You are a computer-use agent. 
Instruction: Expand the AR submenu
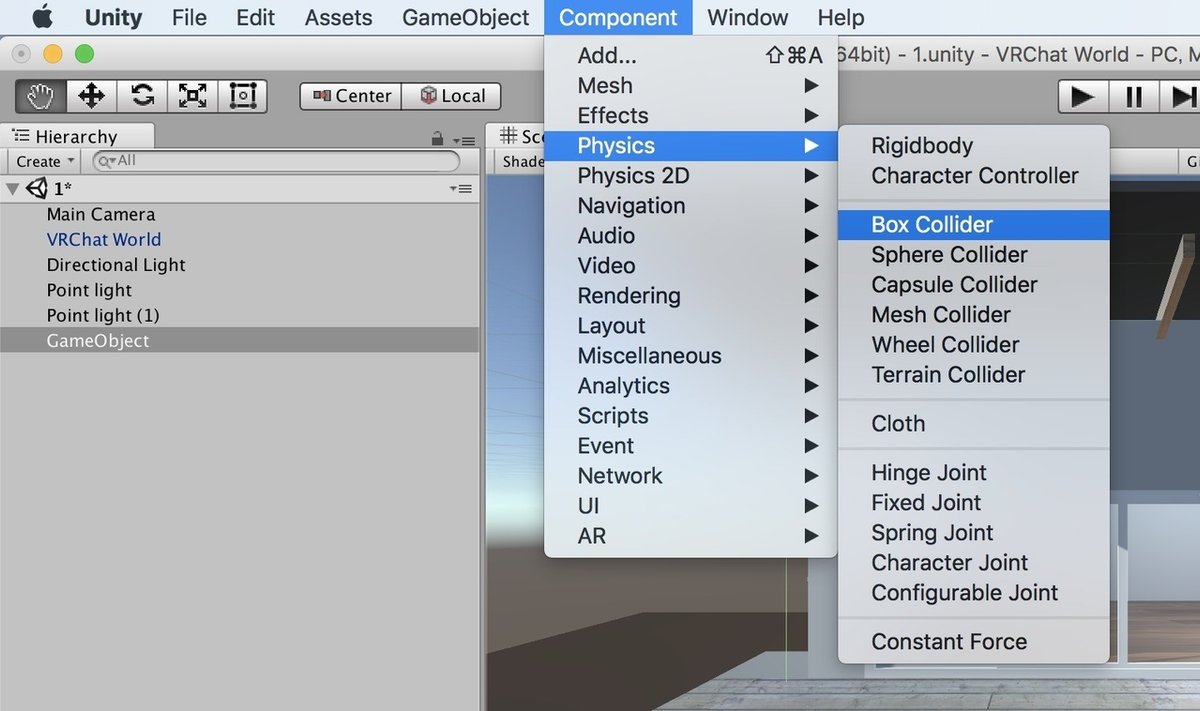690,536
